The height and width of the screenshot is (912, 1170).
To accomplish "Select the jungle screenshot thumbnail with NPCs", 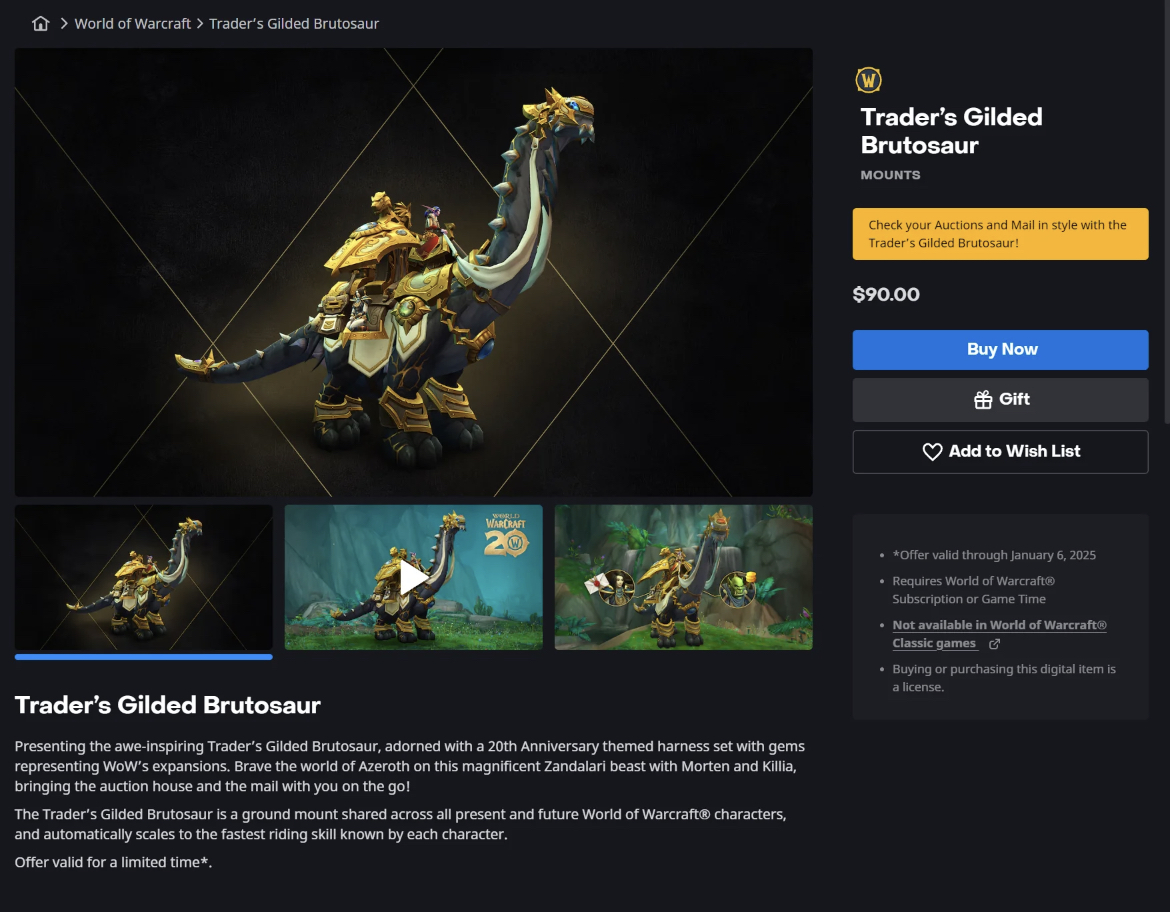I will pyautogui.click(x=683, y=577).
